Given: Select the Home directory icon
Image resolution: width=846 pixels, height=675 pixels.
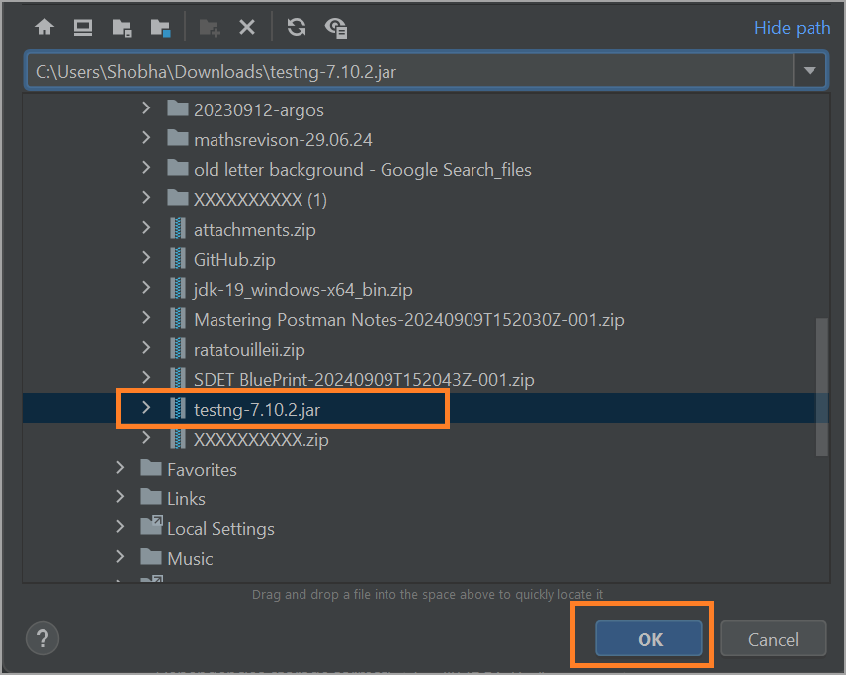Looking at the screenshot, I should click(44, 27).
